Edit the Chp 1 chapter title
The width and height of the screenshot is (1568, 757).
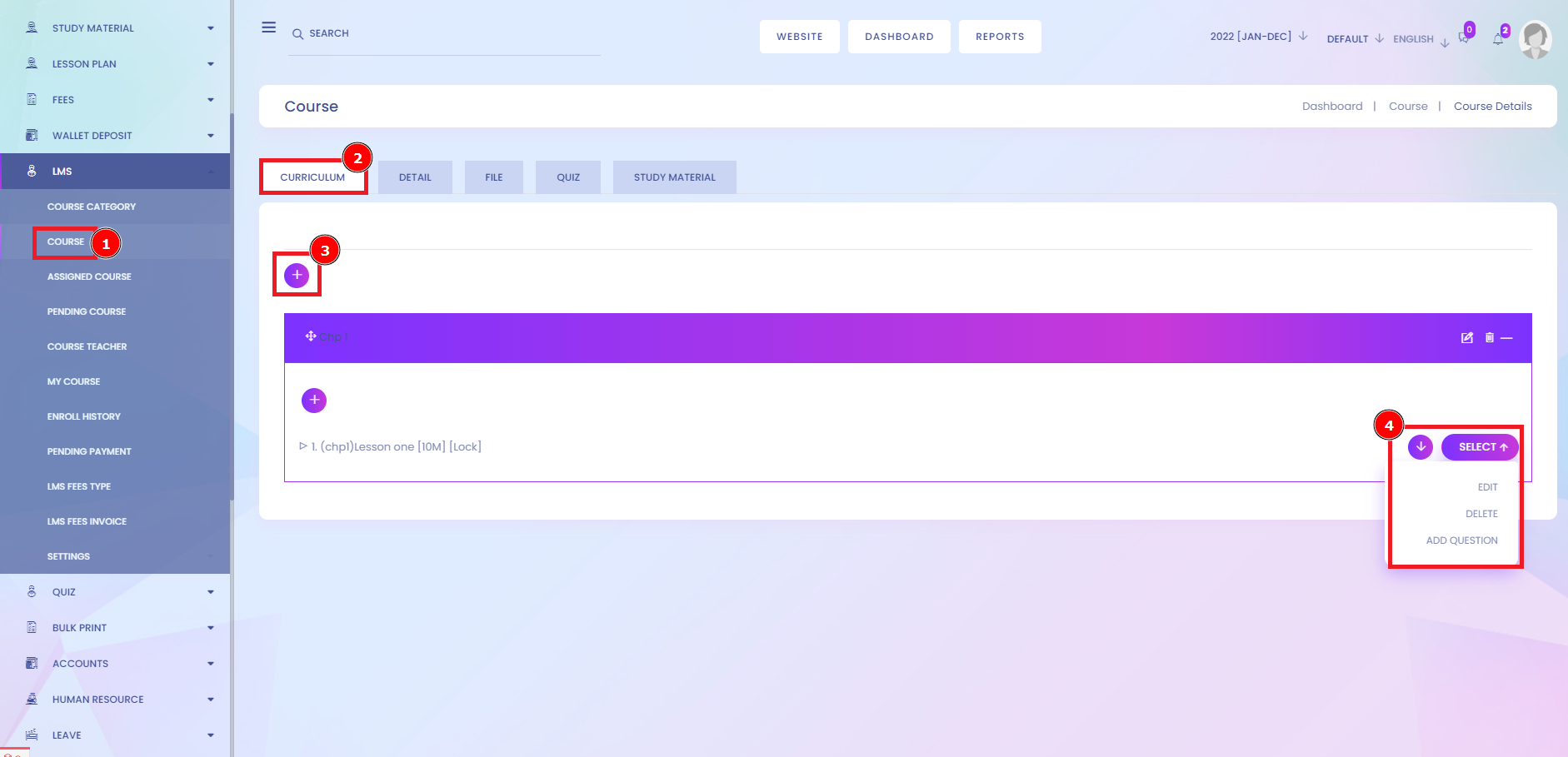(1467, 337)
